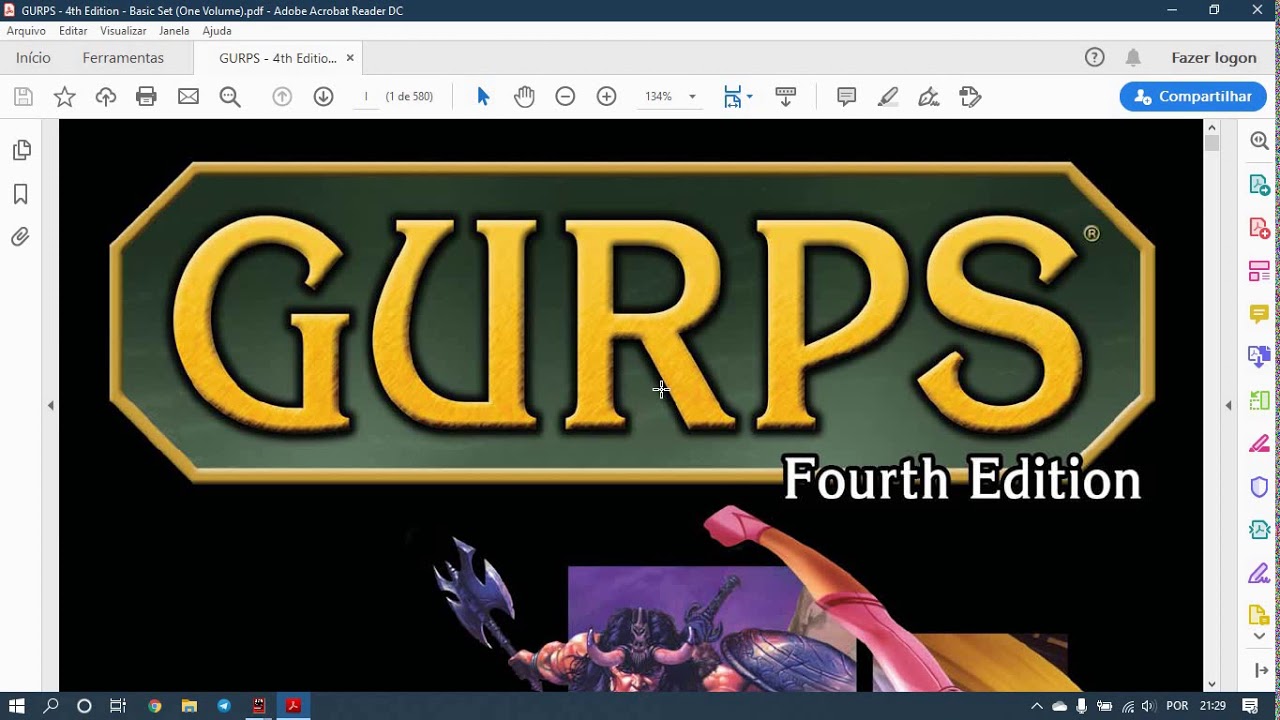
Task: Go to next page using the down arrow
Action: [323, 97]
